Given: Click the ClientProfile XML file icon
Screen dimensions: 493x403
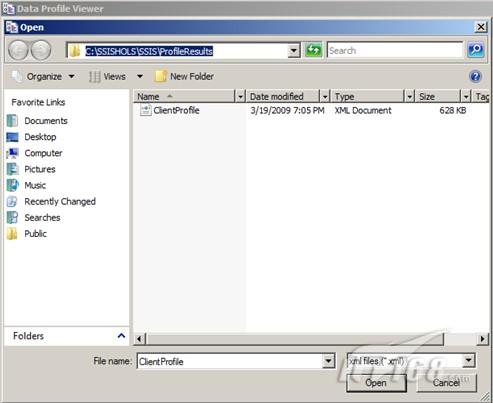Looking at the screenshot, I should click(x=145, y=110).
